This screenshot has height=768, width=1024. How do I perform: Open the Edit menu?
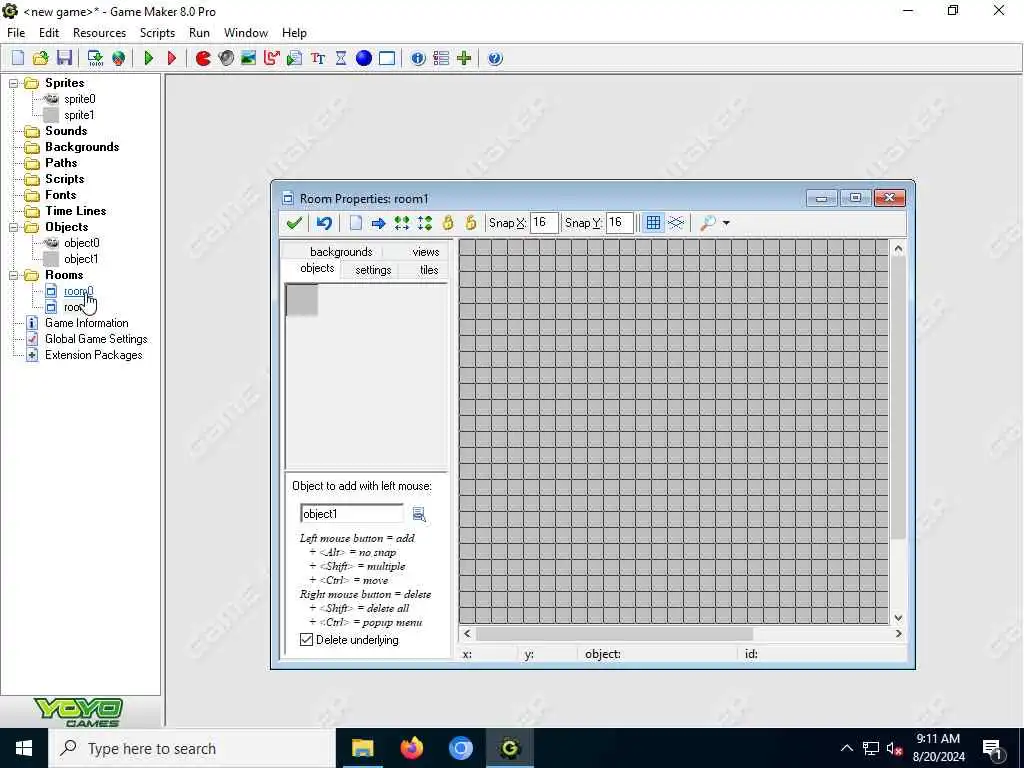(x=49, y=33)
